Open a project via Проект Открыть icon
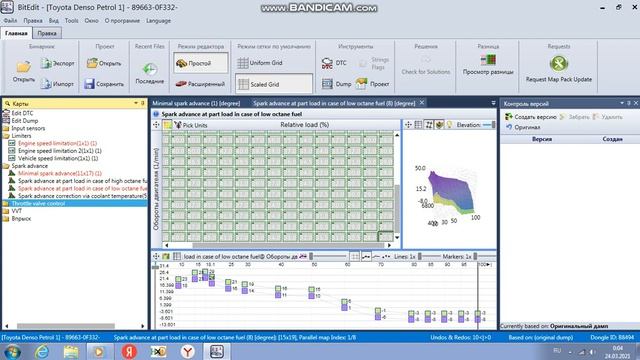The image size is (640, 360). pyautogui.click(x=92, y=63)
